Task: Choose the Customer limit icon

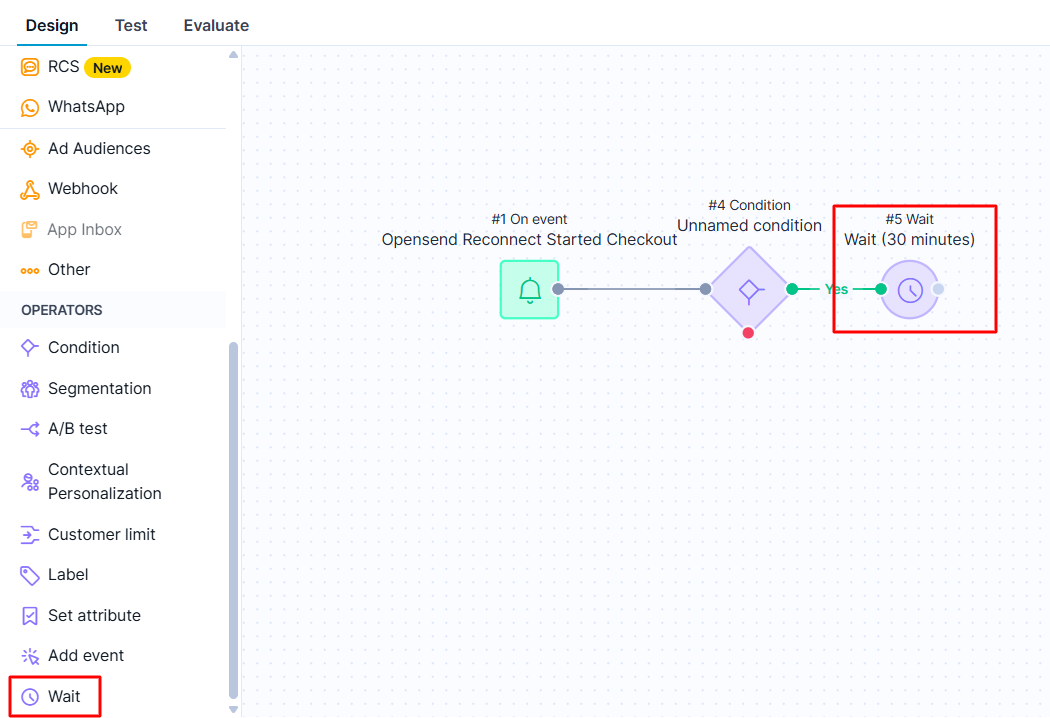Action: point(30,535)
